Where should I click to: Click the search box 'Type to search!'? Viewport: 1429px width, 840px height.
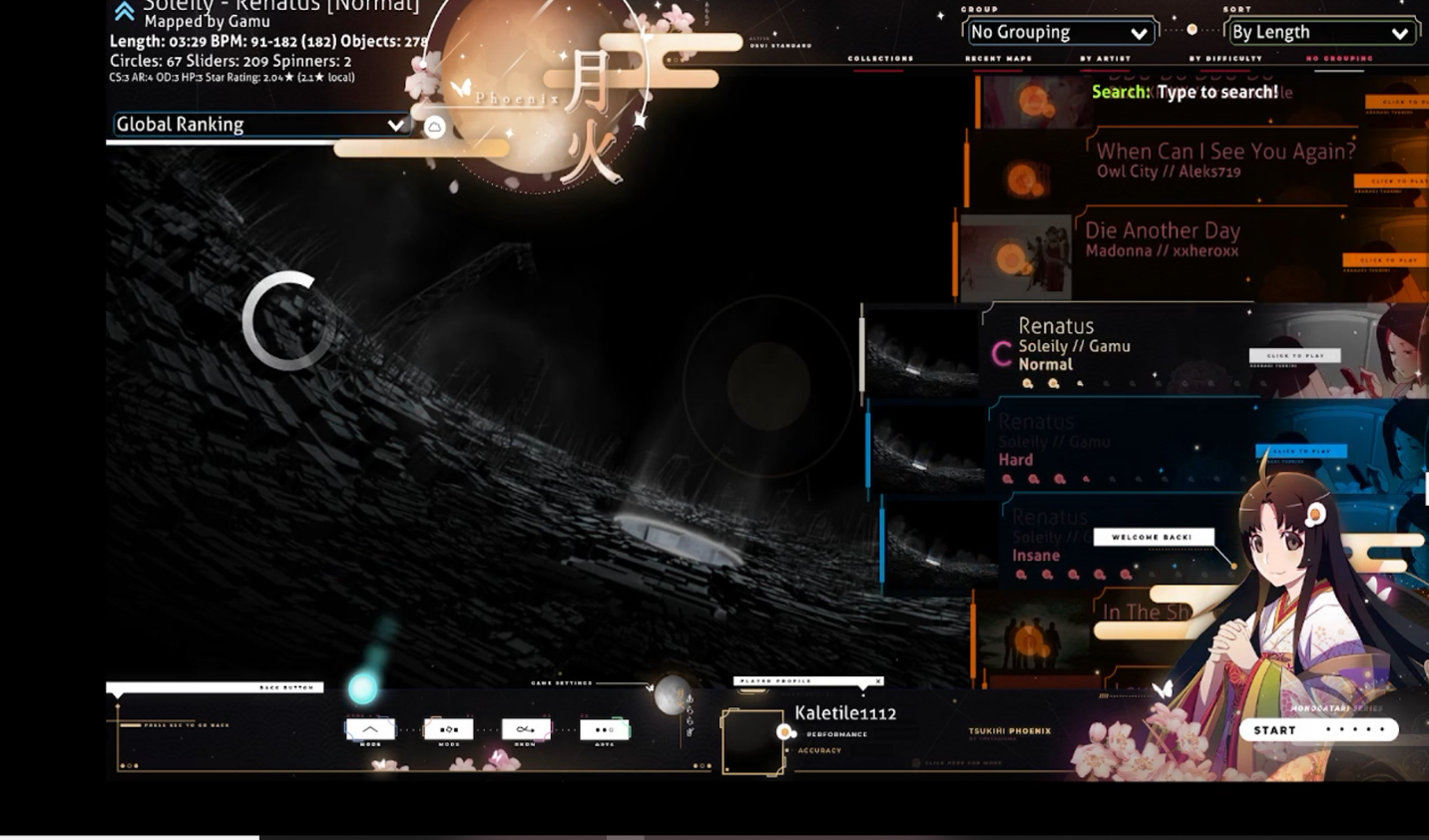coord(1185,92)
